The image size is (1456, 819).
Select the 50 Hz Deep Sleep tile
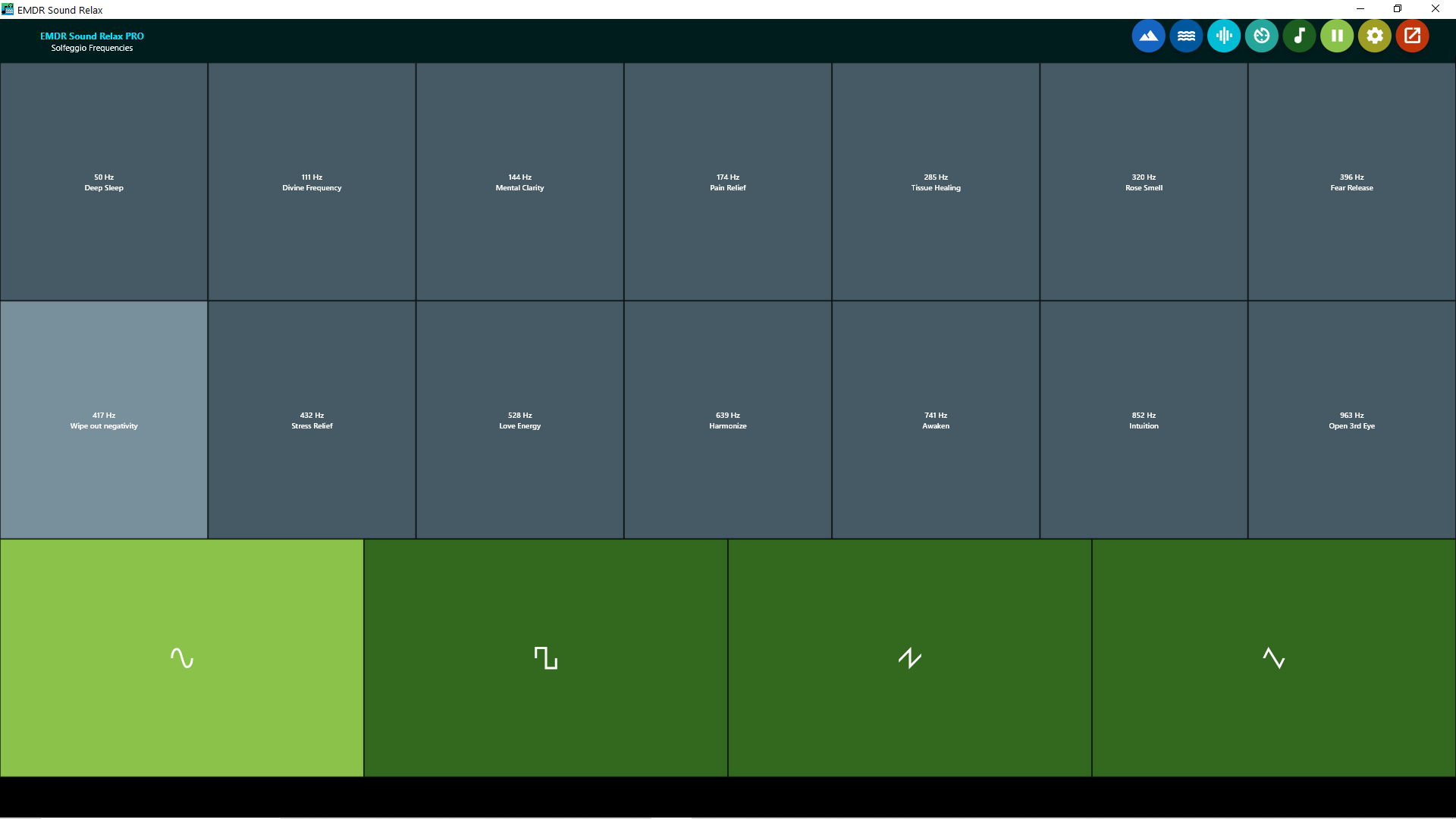[104, 182]
